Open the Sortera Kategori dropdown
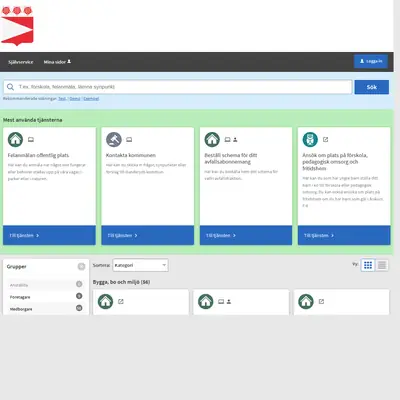The height and width of the screenshot is (400, 400). pyautogui.click(x=140, y=265)
